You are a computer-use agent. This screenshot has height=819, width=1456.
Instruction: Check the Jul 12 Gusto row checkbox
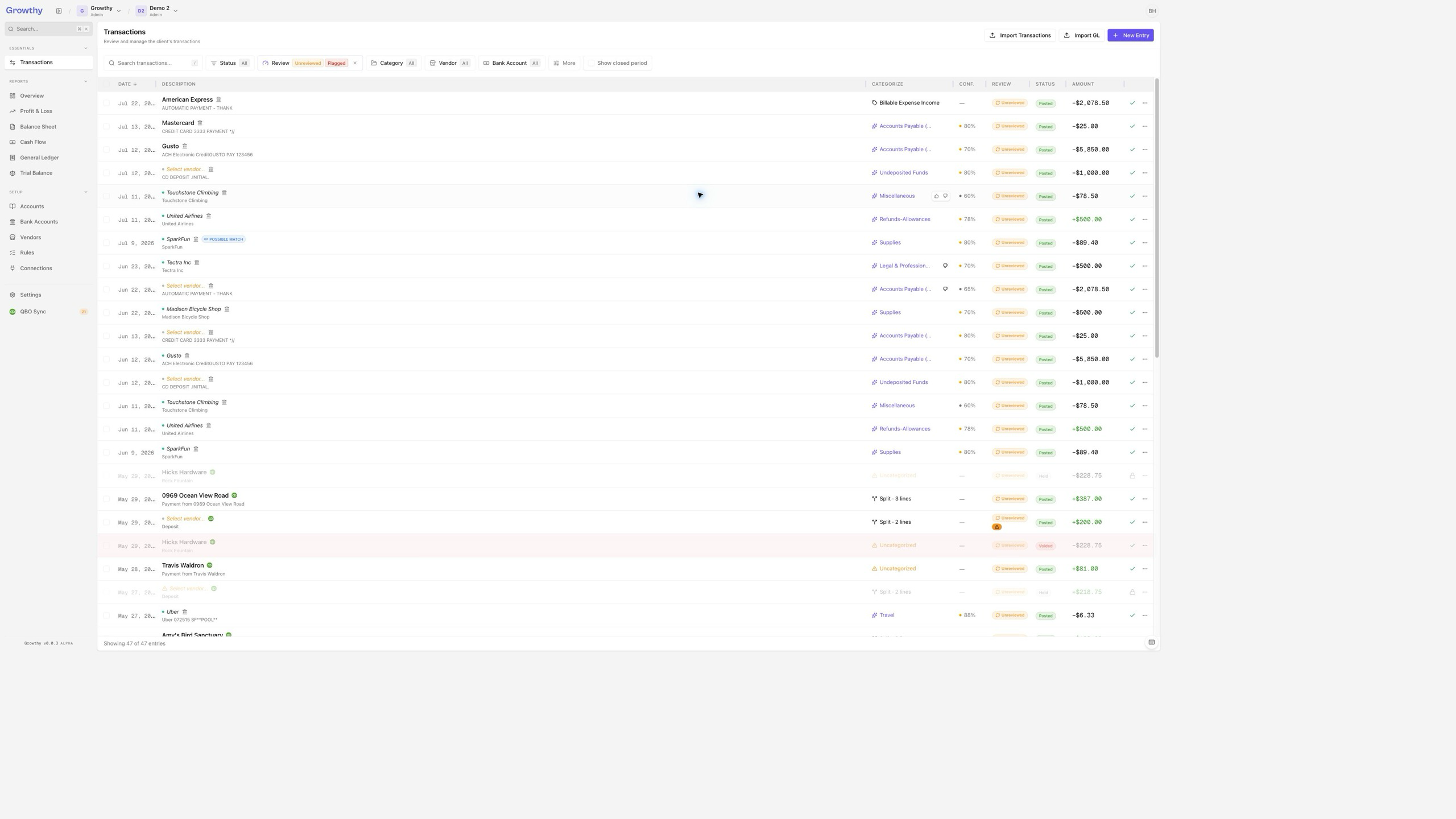pyautogui.click(x=106, y=150)
